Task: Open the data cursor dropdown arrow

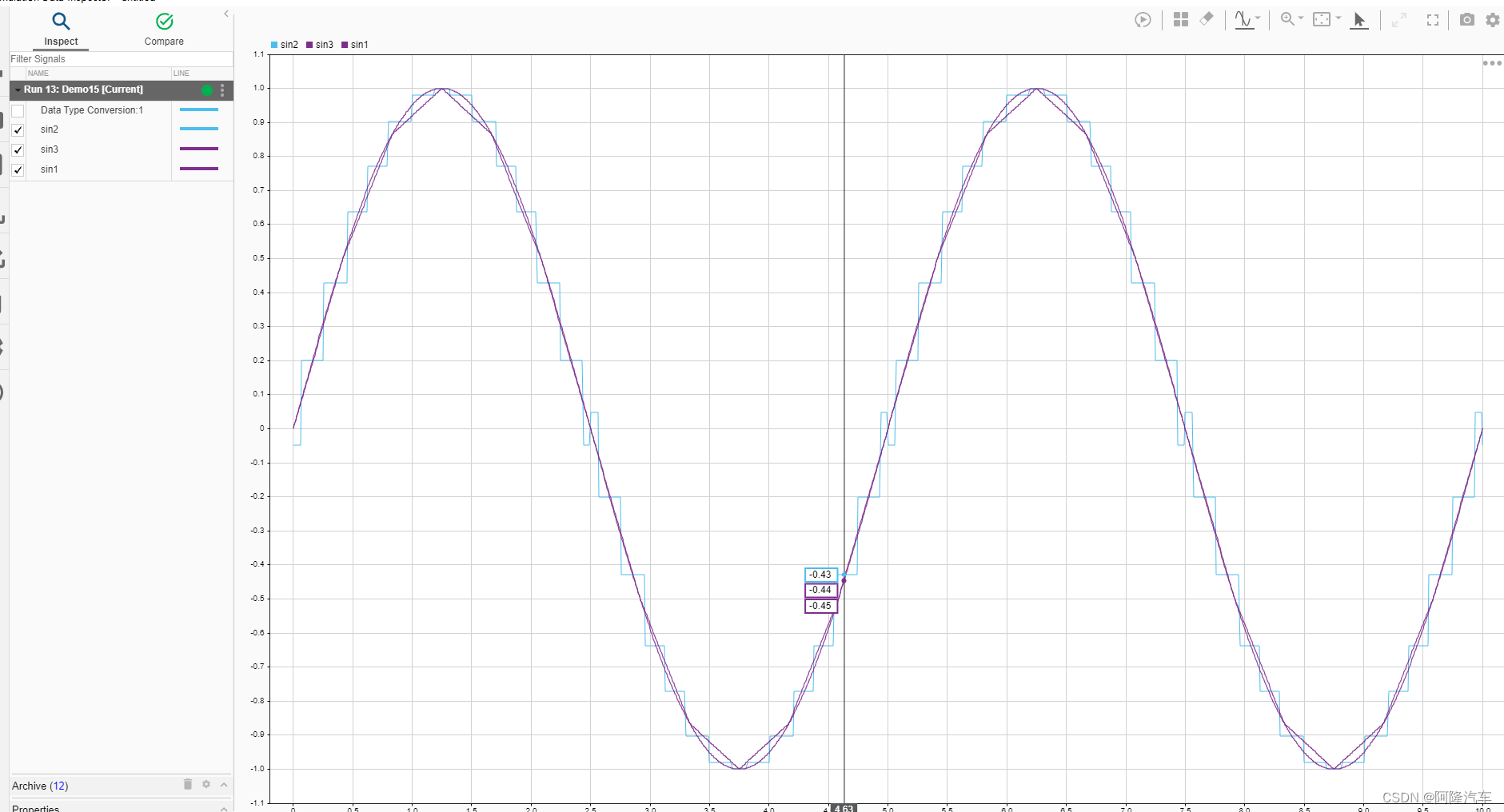Action: pyautogui.click(x=1258, y=18)
